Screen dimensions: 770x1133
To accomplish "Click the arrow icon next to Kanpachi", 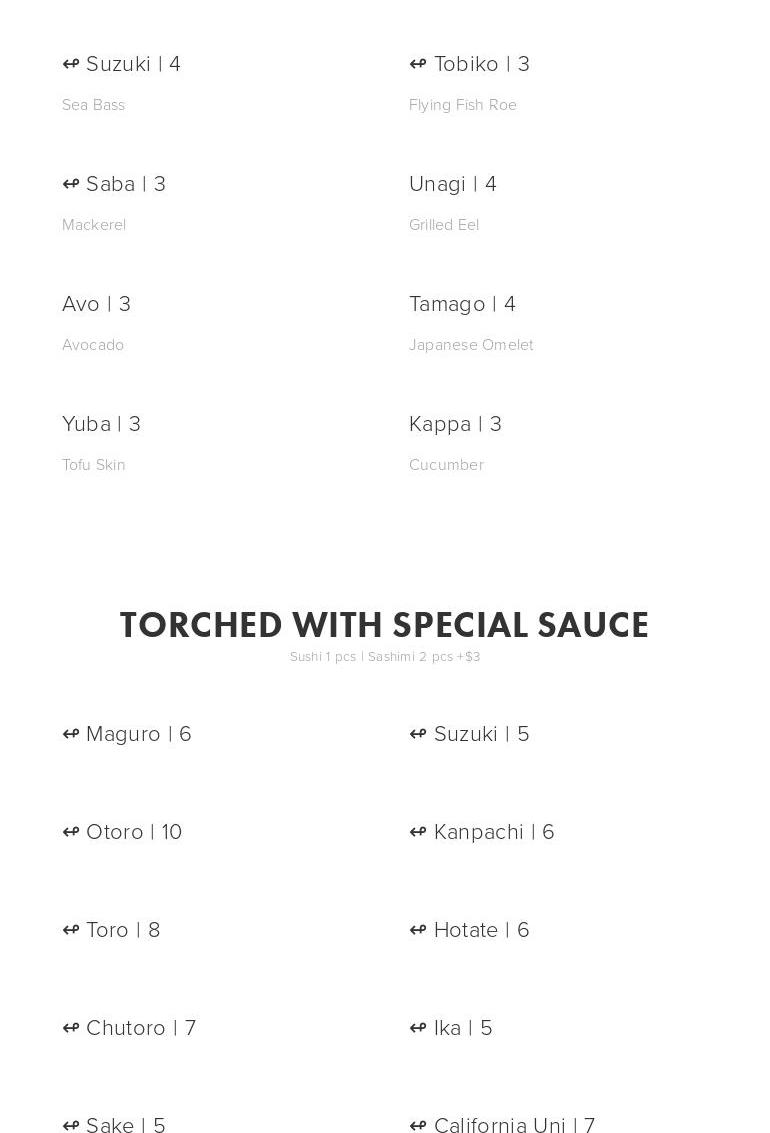I will pos(418,832).
